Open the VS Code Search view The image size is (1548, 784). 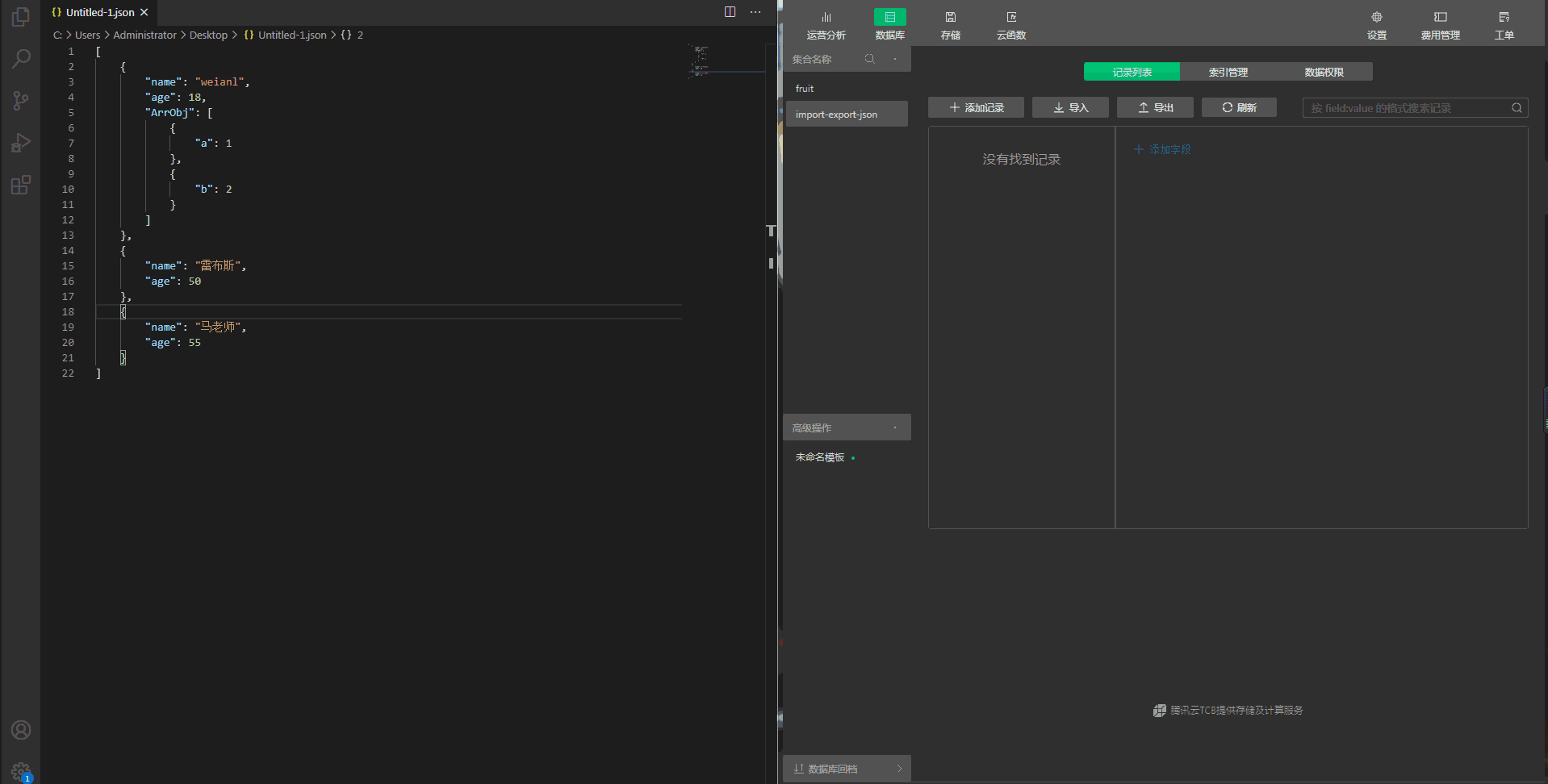pyautogui.click(x=21, y=59)
